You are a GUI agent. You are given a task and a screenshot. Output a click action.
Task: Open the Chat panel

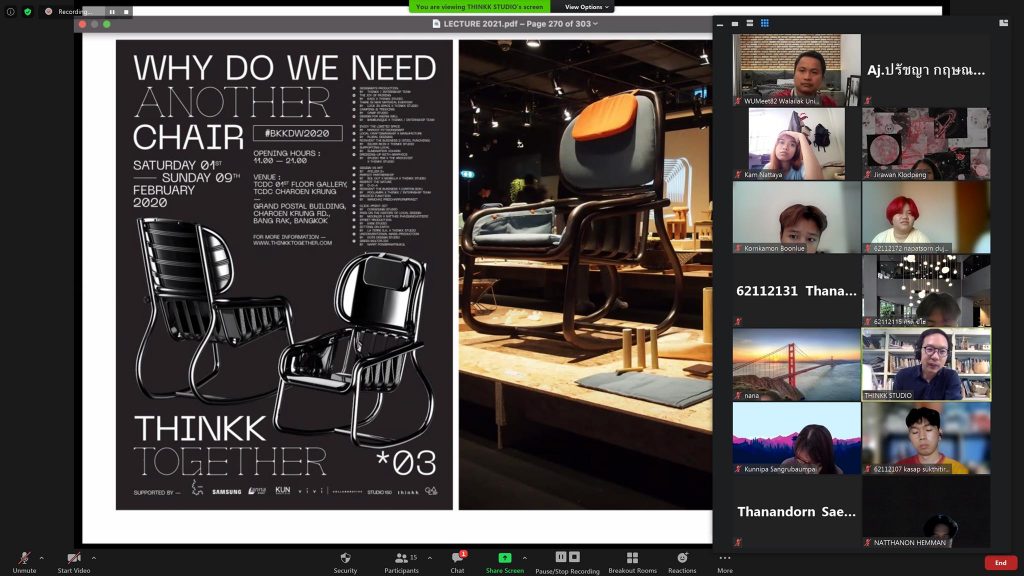[x=457, y=560]
